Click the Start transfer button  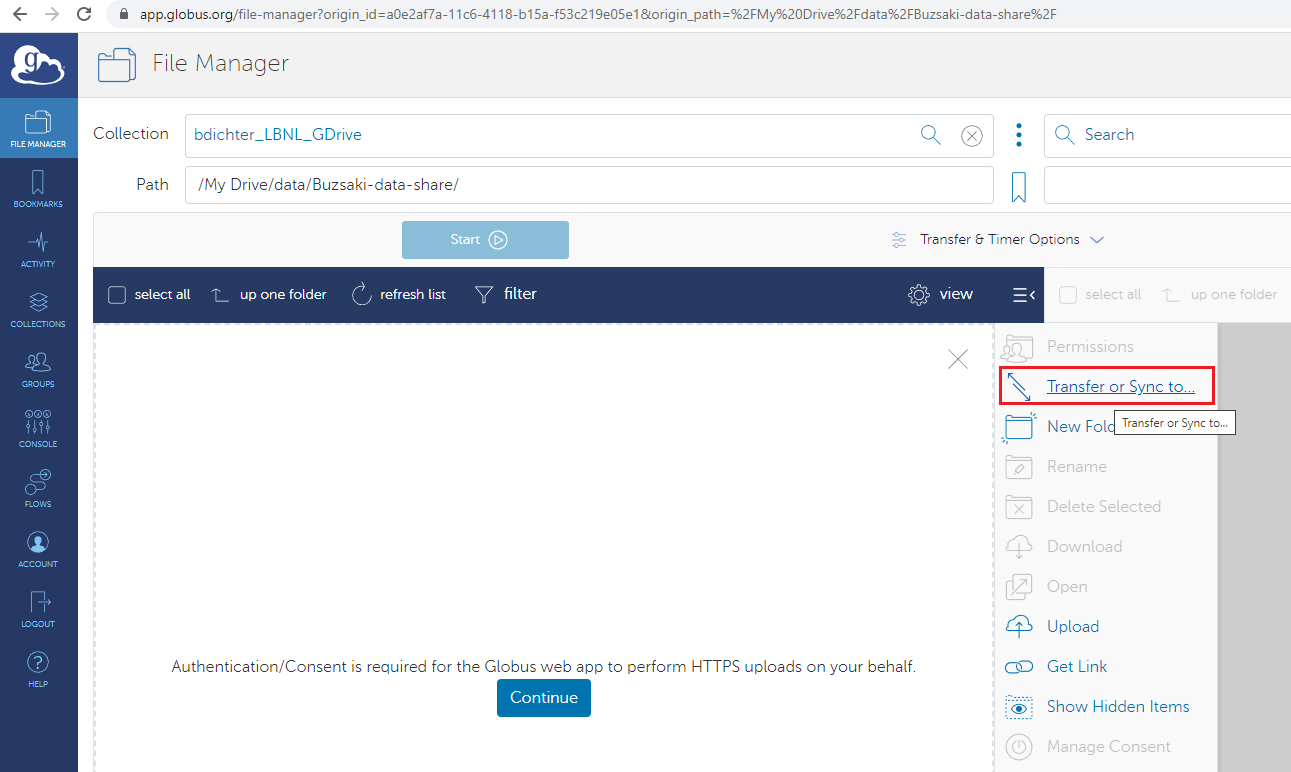click(485, 240)
